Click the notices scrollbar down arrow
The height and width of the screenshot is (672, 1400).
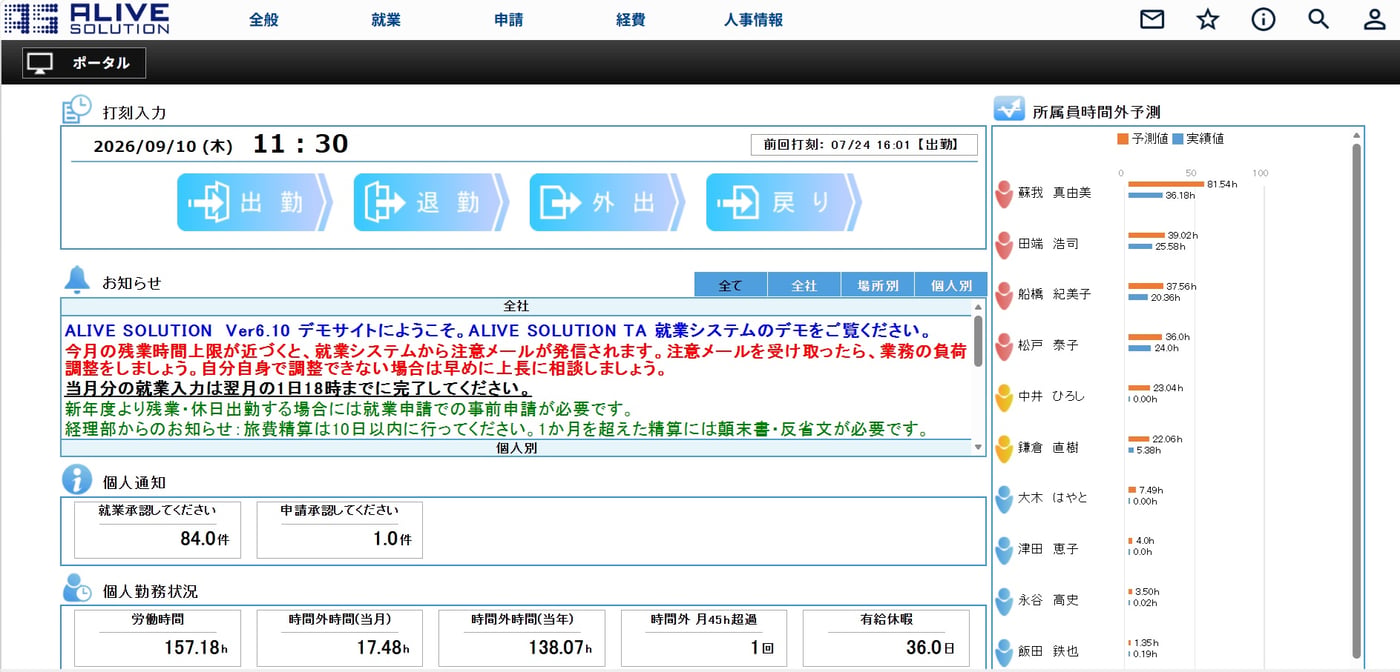pos(978,448)
